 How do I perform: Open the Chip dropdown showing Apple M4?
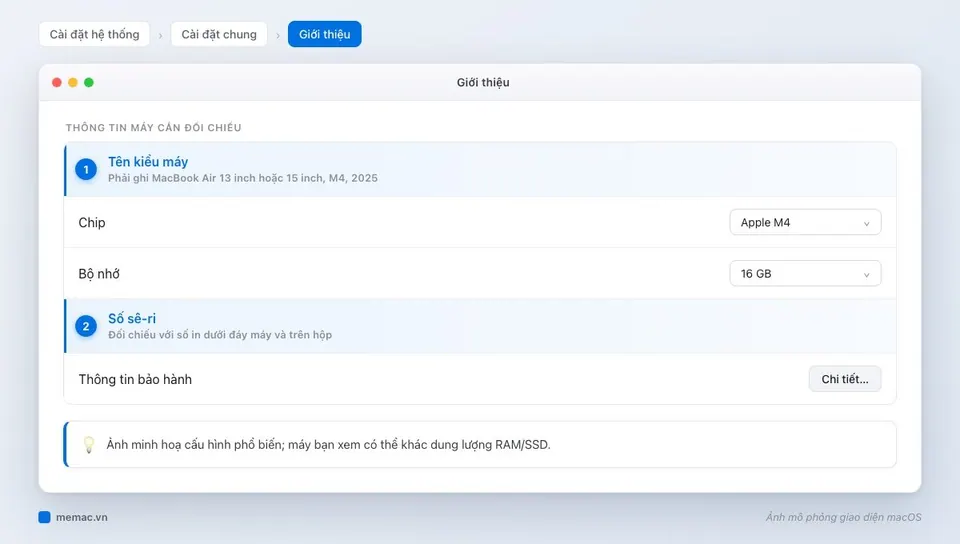pos(805,222)
